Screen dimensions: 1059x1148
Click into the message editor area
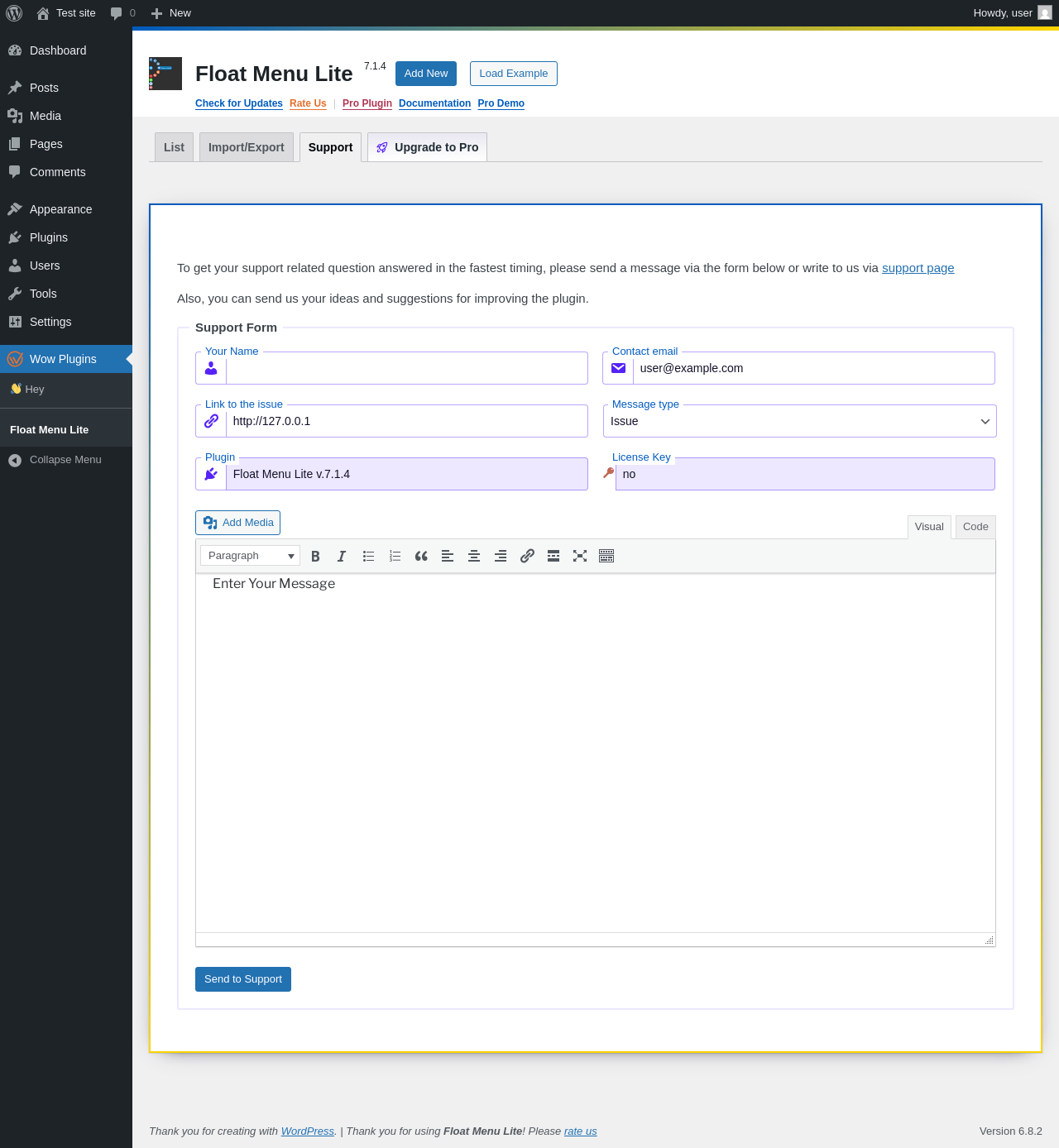tap(596, 753)
